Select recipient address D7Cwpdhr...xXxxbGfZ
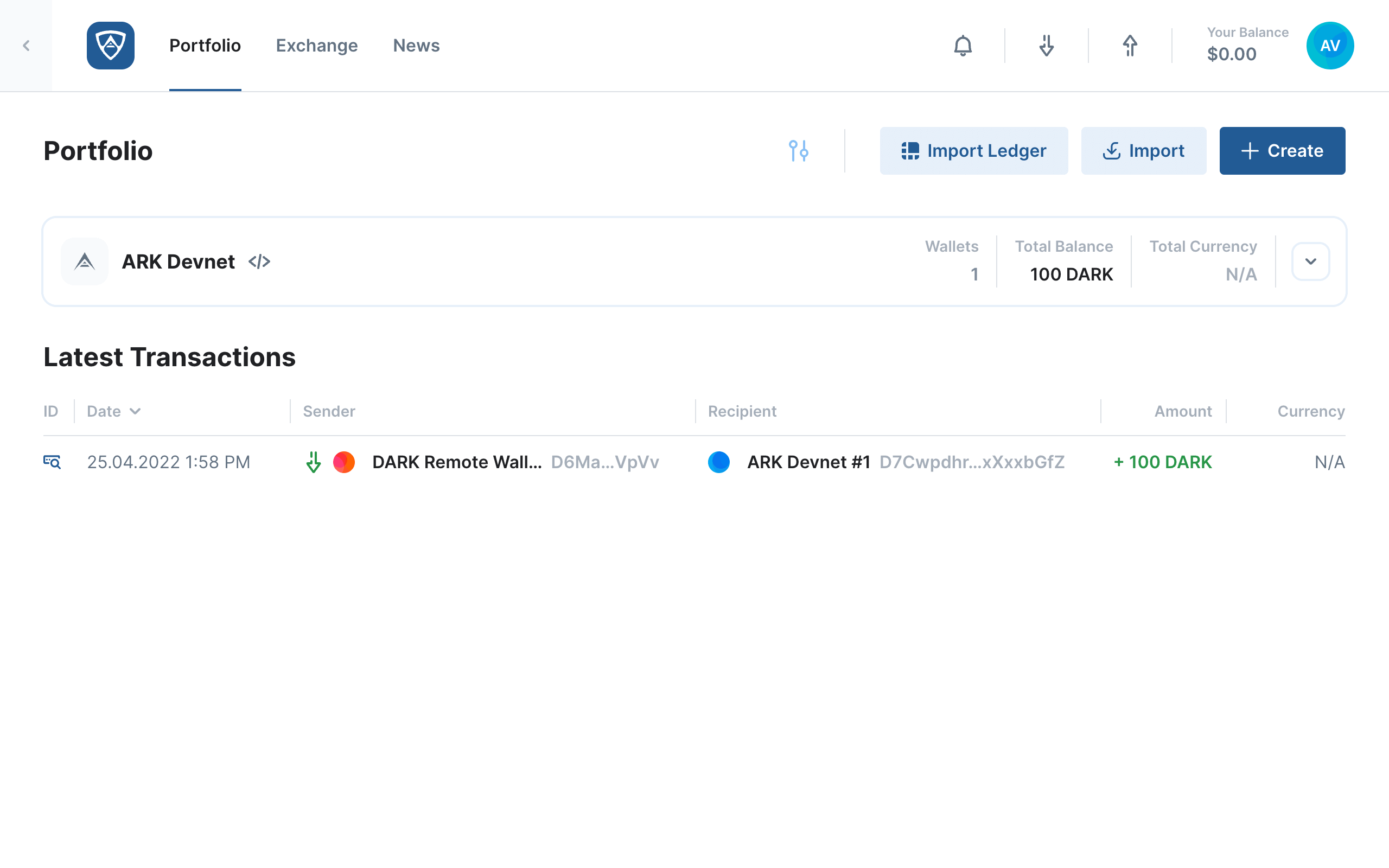The image size is (1389, 868). [x=972, y=462]
